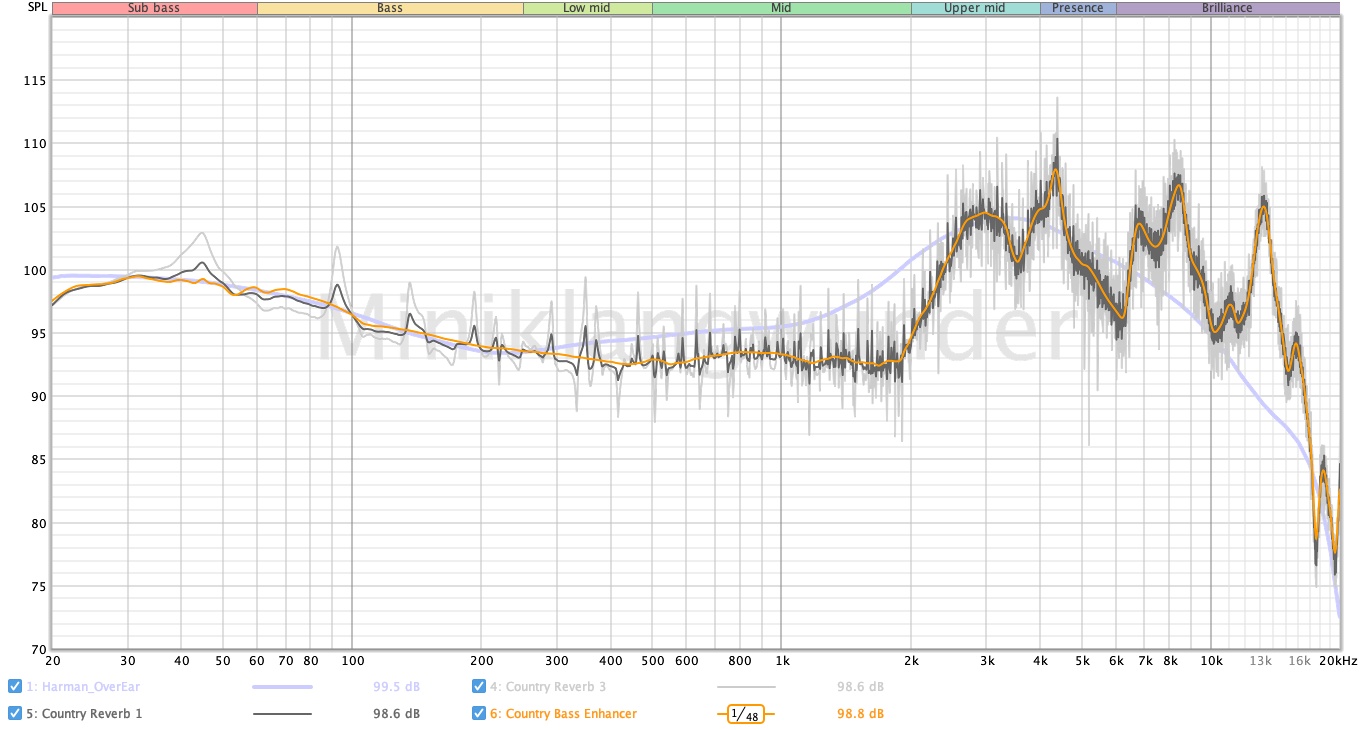Select the Upper mid band label

tap(975, 8)
